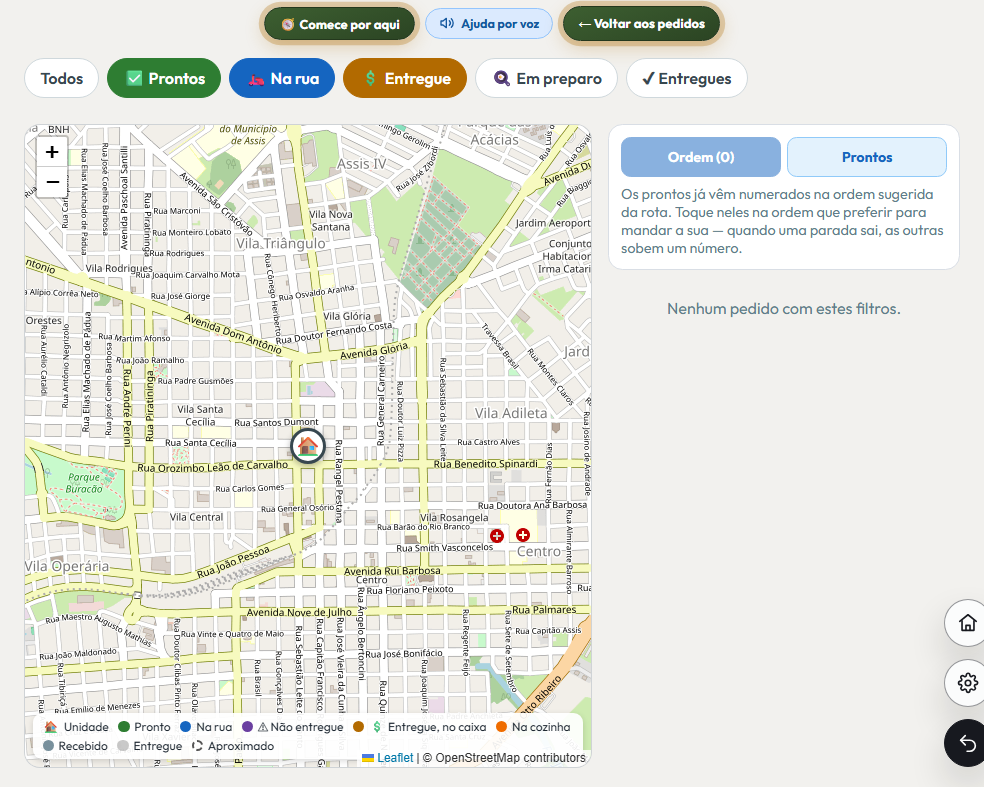984x787 pixels.
Task: Zoom out on the delivery map
Action: tap(52, 183)
